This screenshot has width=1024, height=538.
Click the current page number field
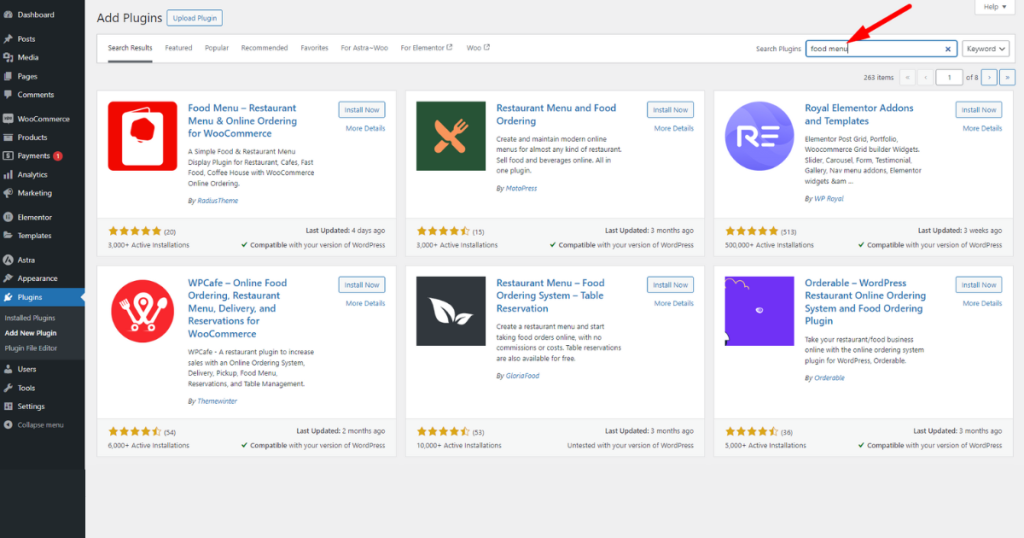949,77
